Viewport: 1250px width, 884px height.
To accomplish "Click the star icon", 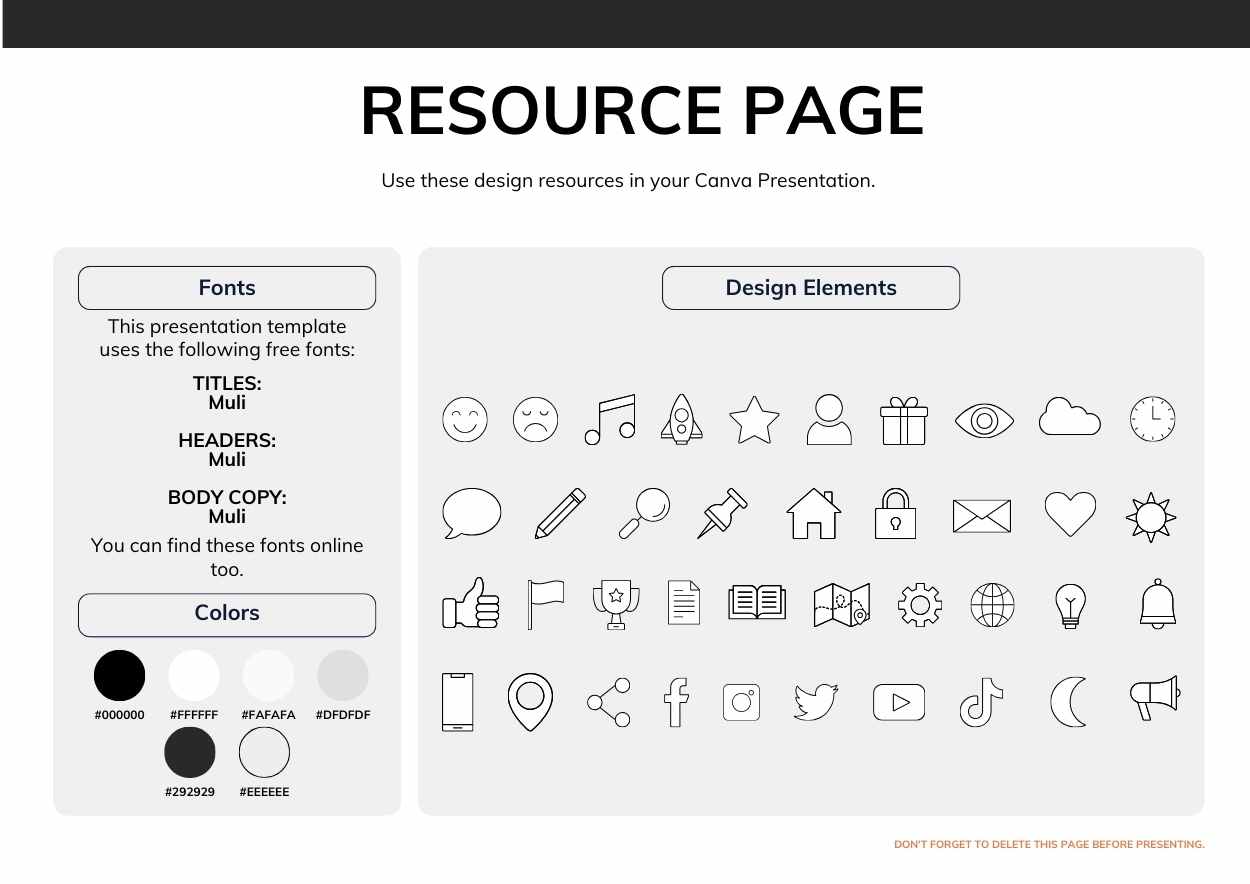I will [754, 419].
